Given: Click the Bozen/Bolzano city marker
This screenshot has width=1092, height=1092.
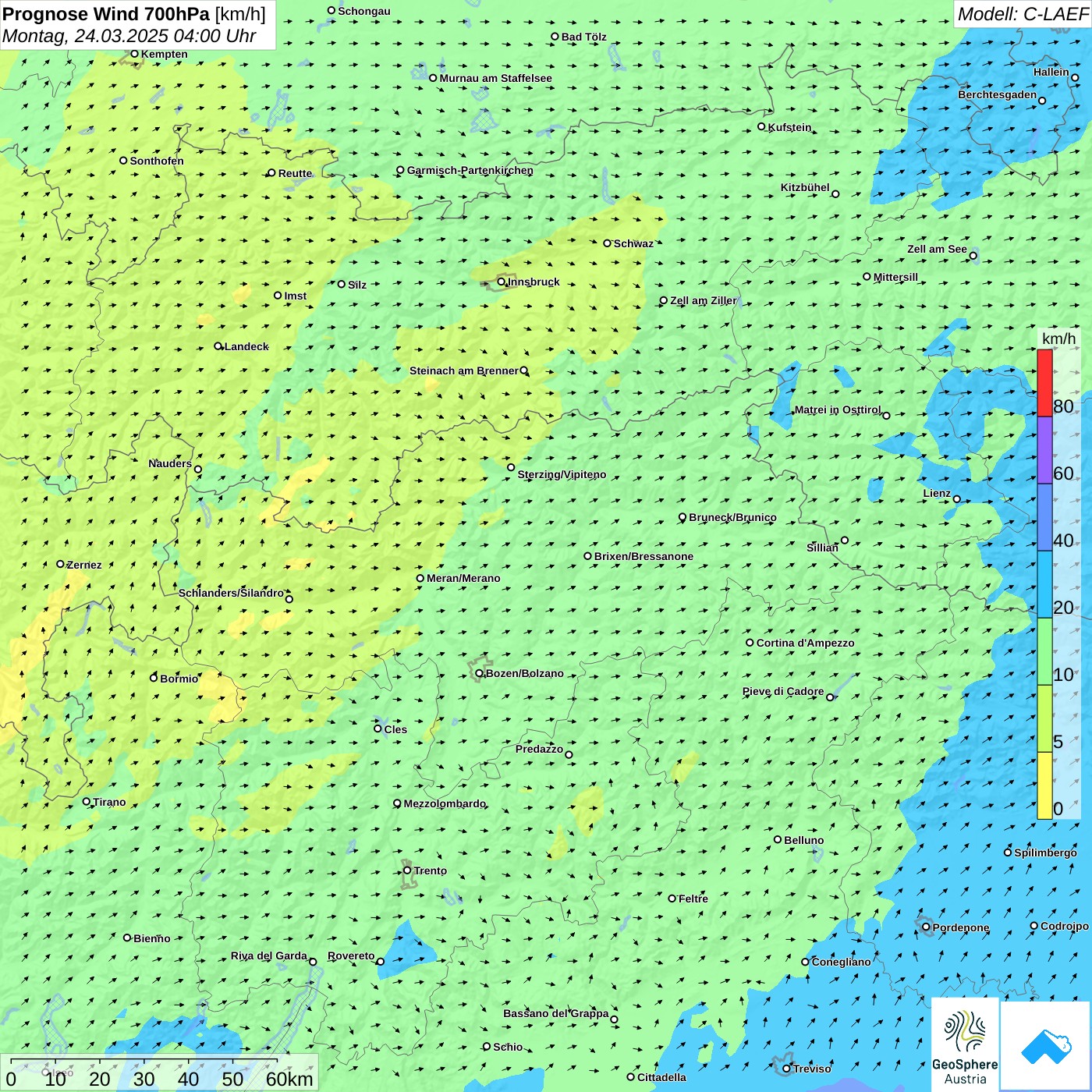Looking at the screenshot, I should pyautogui.click(x=480, y=673).
